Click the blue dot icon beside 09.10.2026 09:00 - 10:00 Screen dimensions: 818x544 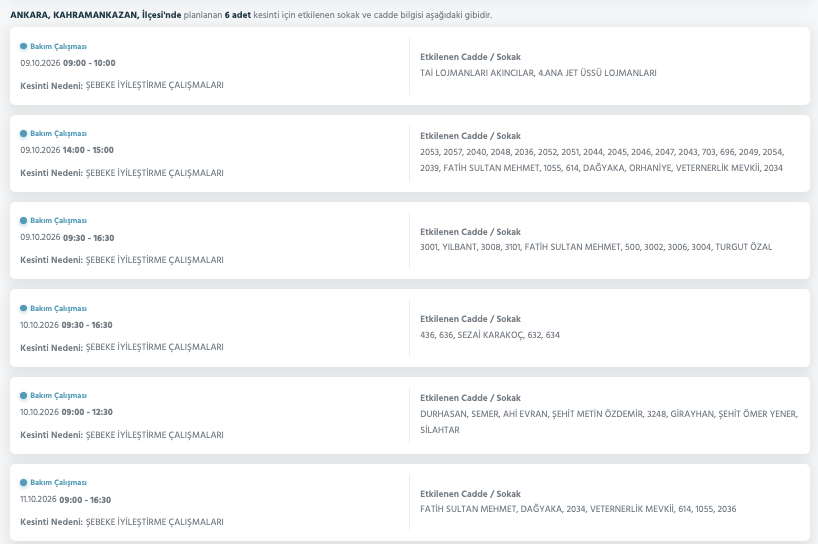click(23, 46)
